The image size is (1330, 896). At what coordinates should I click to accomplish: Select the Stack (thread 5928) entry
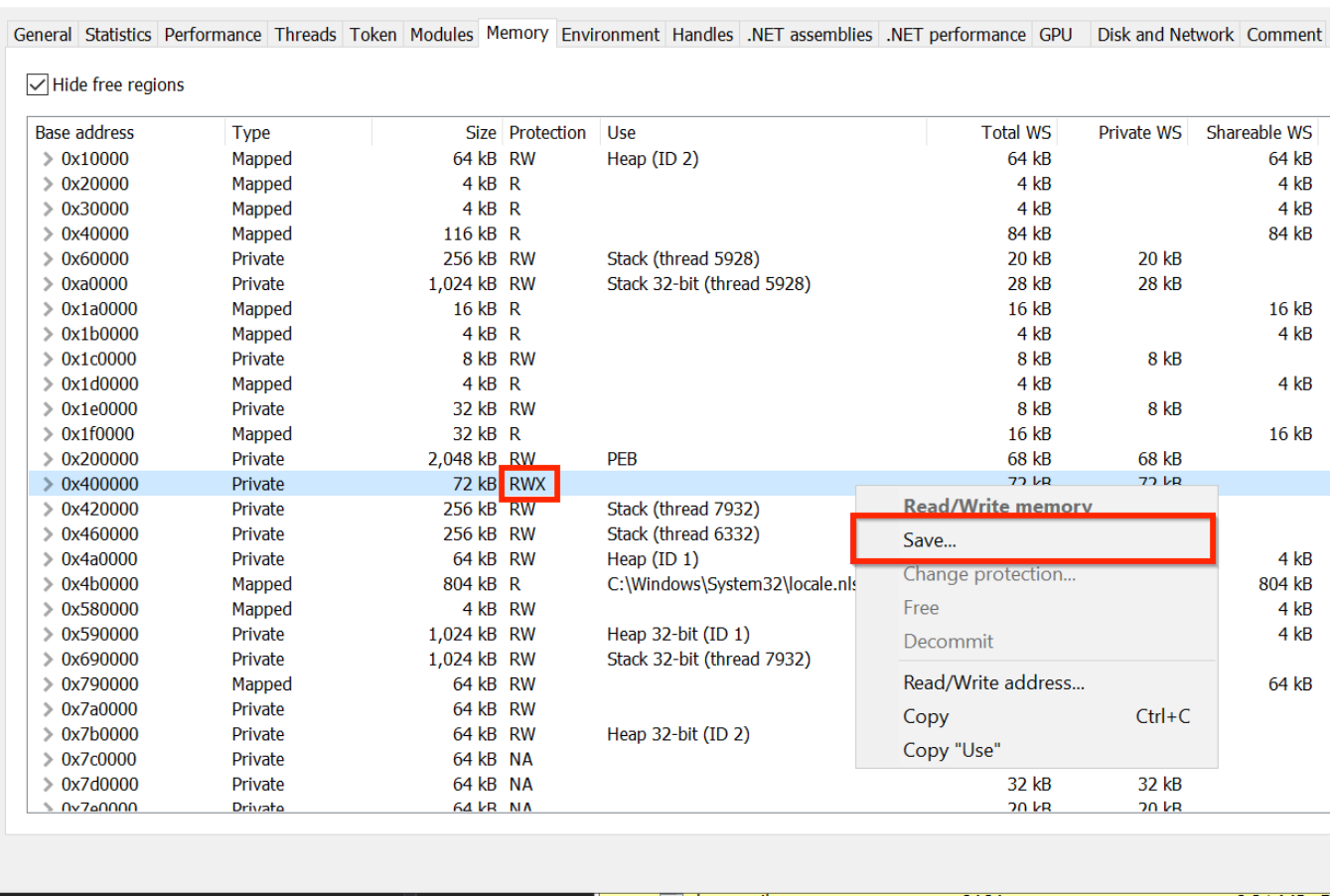click(x=683, y=258)
